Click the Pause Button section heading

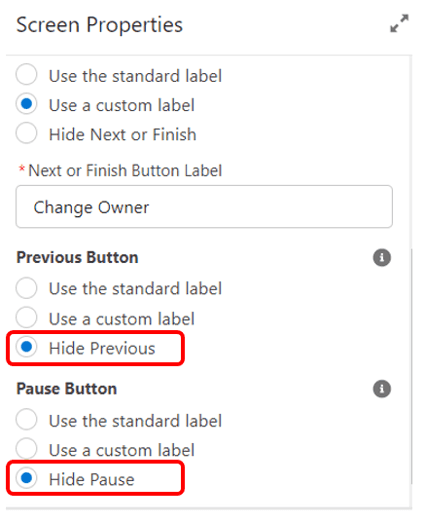tap(67, 389)
